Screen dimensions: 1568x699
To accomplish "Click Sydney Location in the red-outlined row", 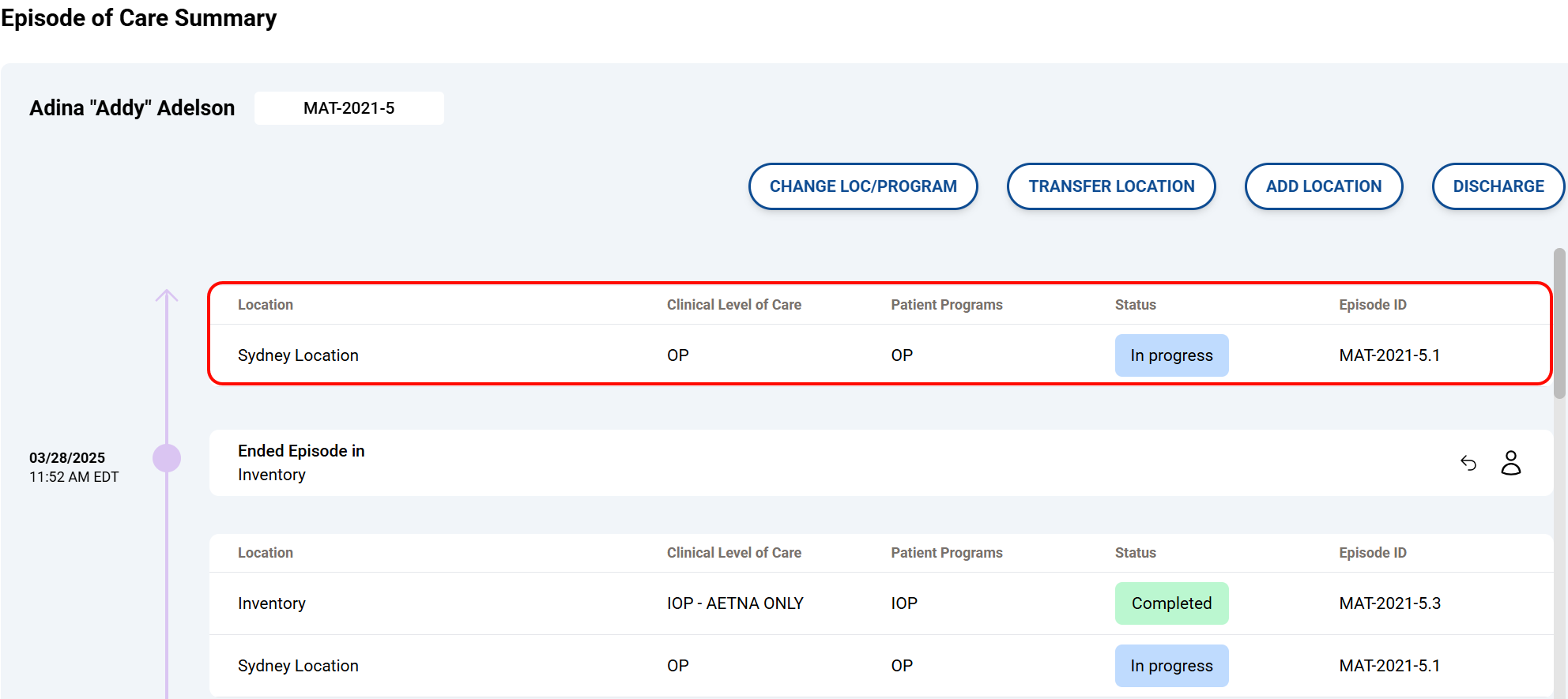I will coord(298,355).
